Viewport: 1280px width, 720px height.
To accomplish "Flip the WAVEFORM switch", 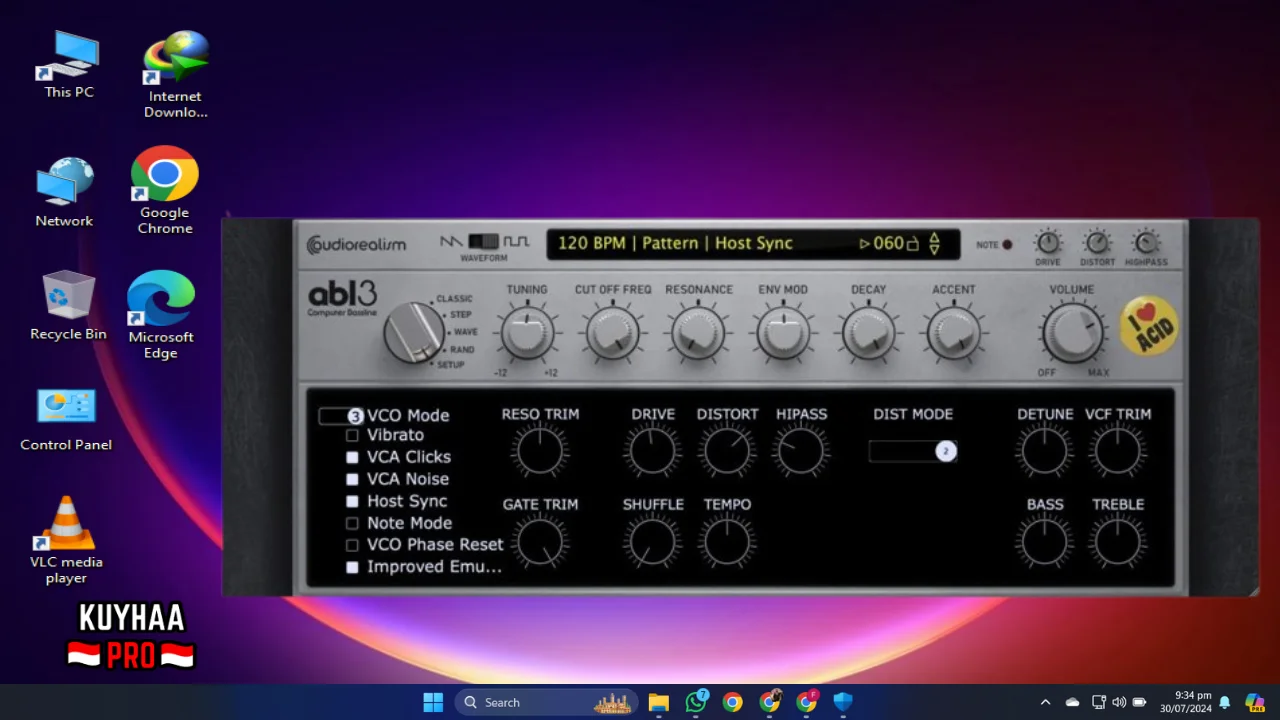I will (x=483, y=242).
